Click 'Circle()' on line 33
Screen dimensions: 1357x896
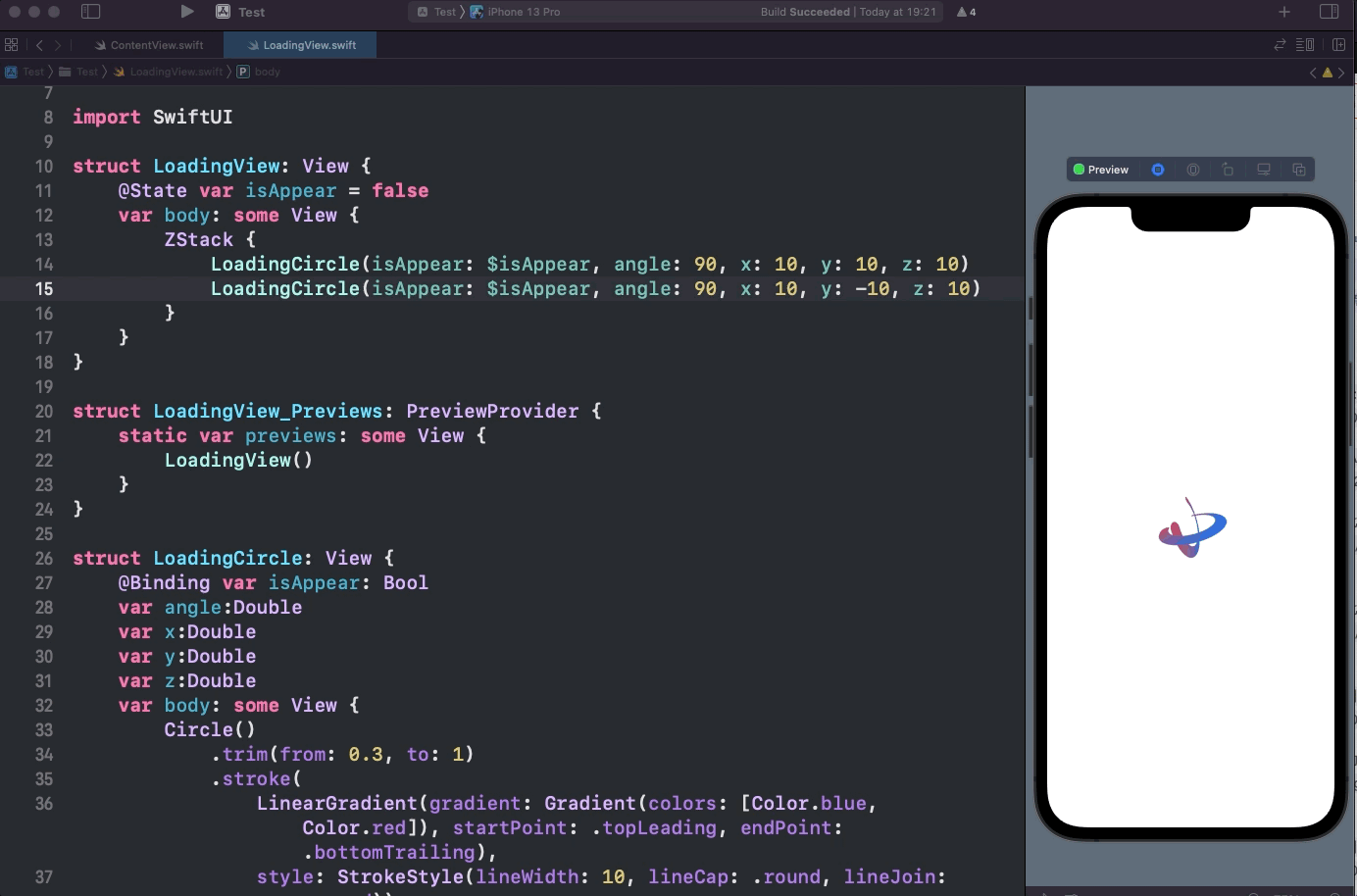[210, 729]
